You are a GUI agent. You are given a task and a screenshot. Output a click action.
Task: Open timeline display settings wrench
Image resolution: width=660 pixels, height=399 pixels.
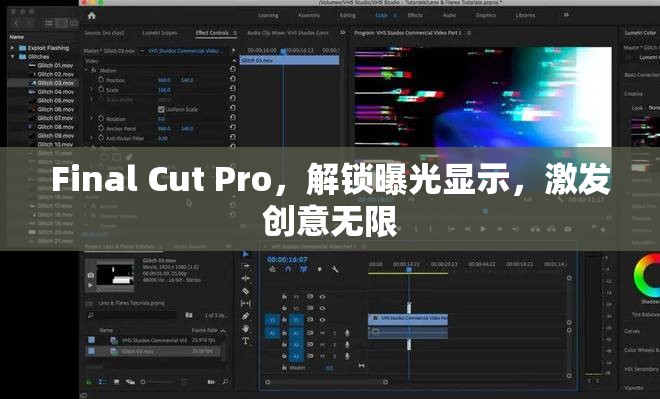click(x=335, y=269)
